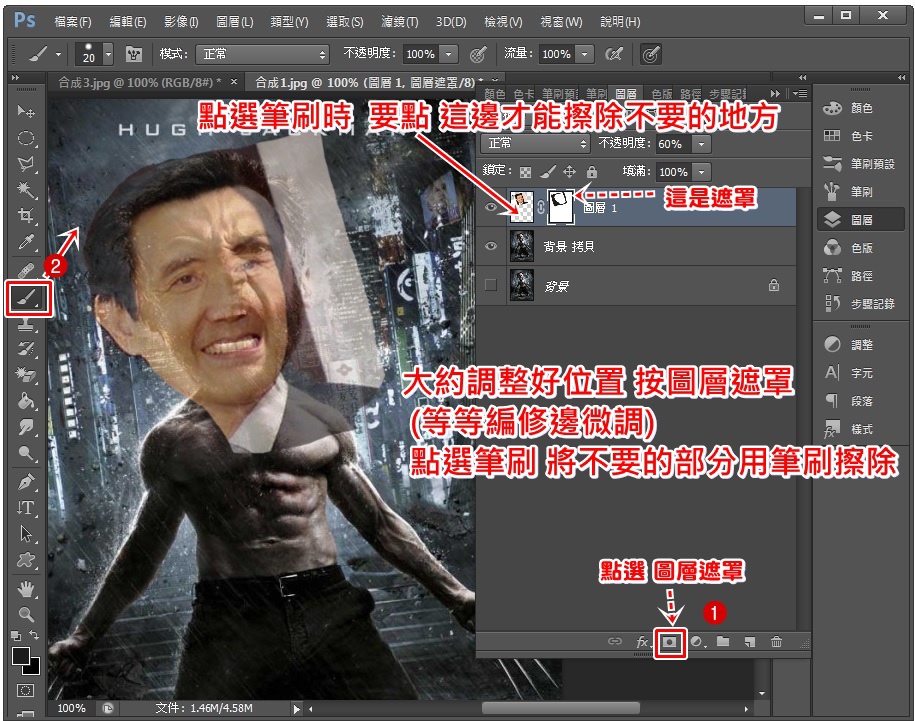Select the Polygonal Lasso tool
Screen dimensions: 915x721
point(26,164)
